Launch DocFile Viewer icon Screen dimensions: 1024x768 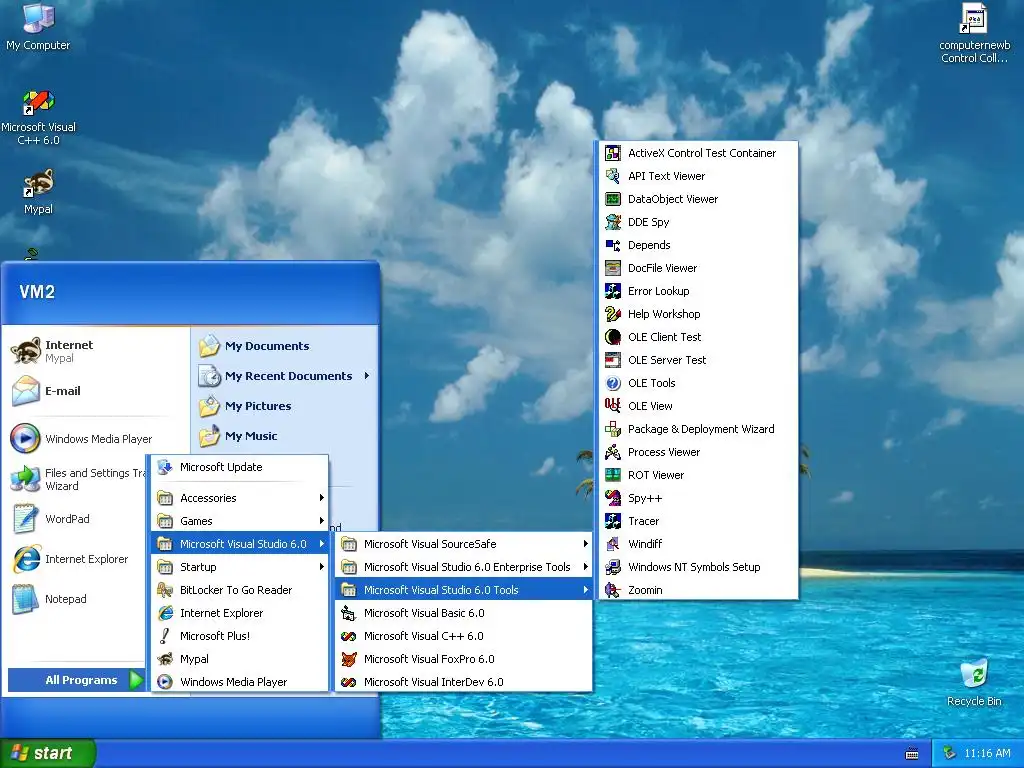tap(613, 268)
